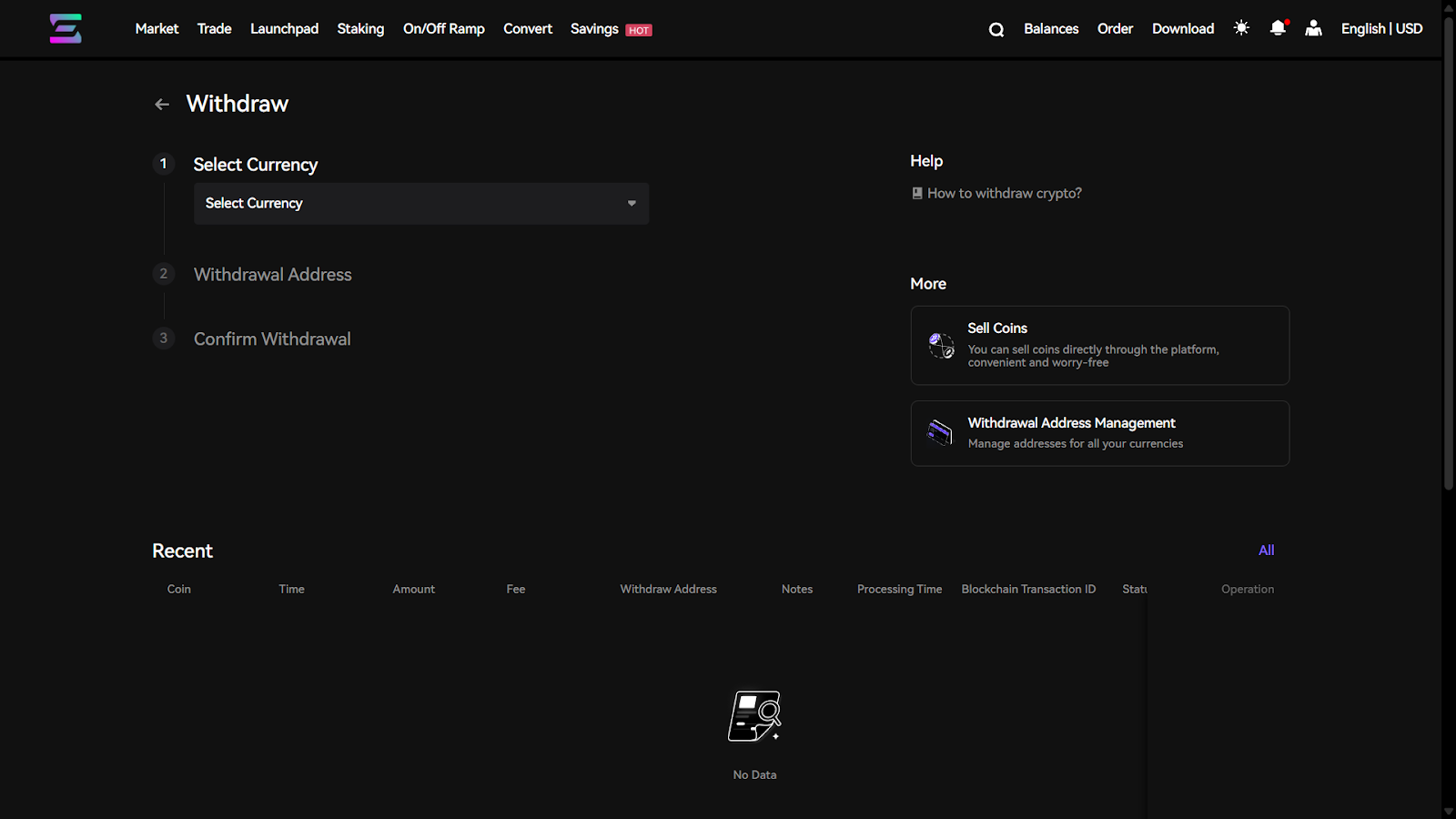Open the user account profile icon
Image resolution: width=1456 pixels, height=819 pixels.
pos(1313,28)
